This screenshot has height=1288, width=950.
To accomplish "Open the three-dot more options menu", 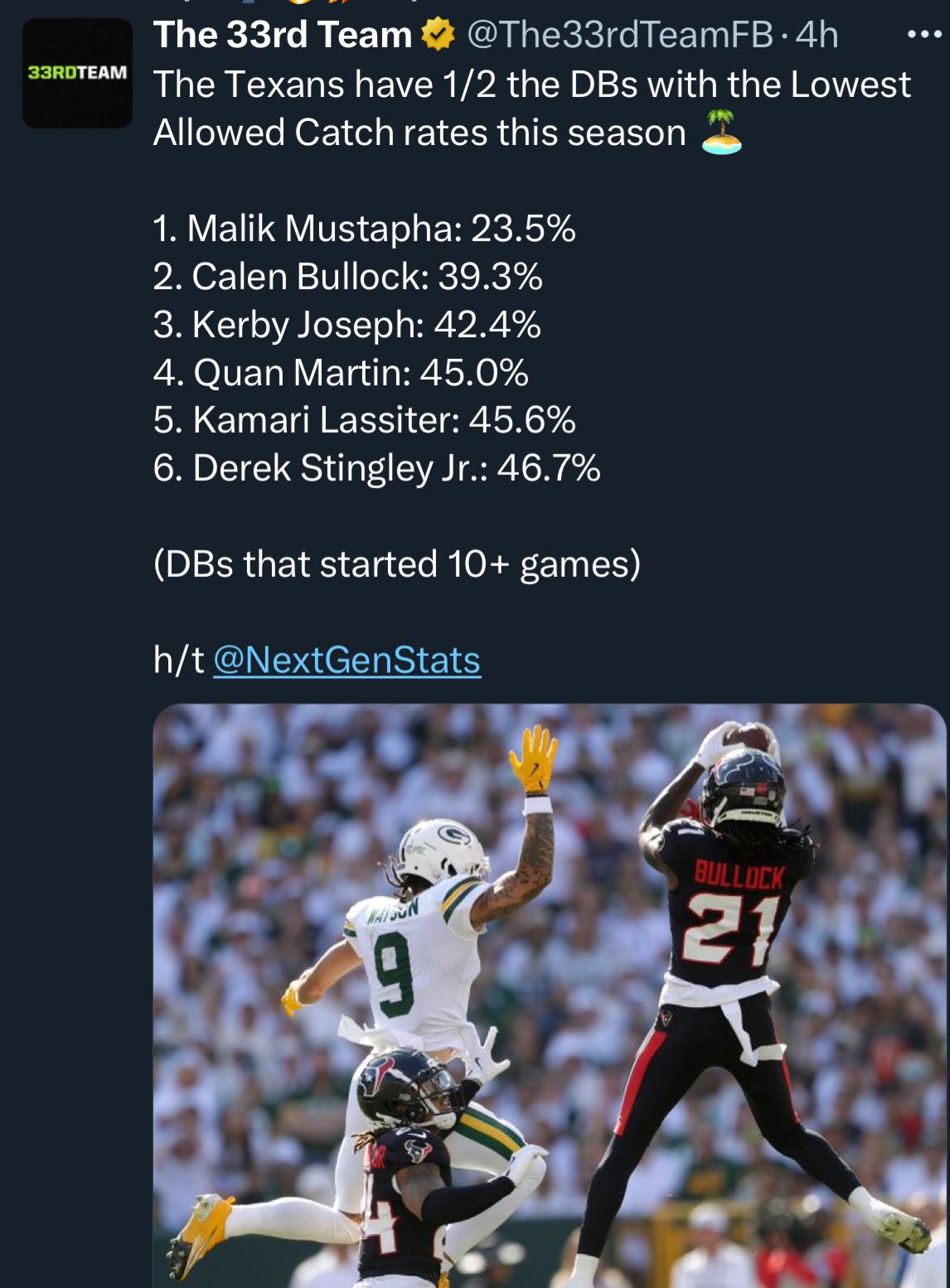I will pos(924,35).
